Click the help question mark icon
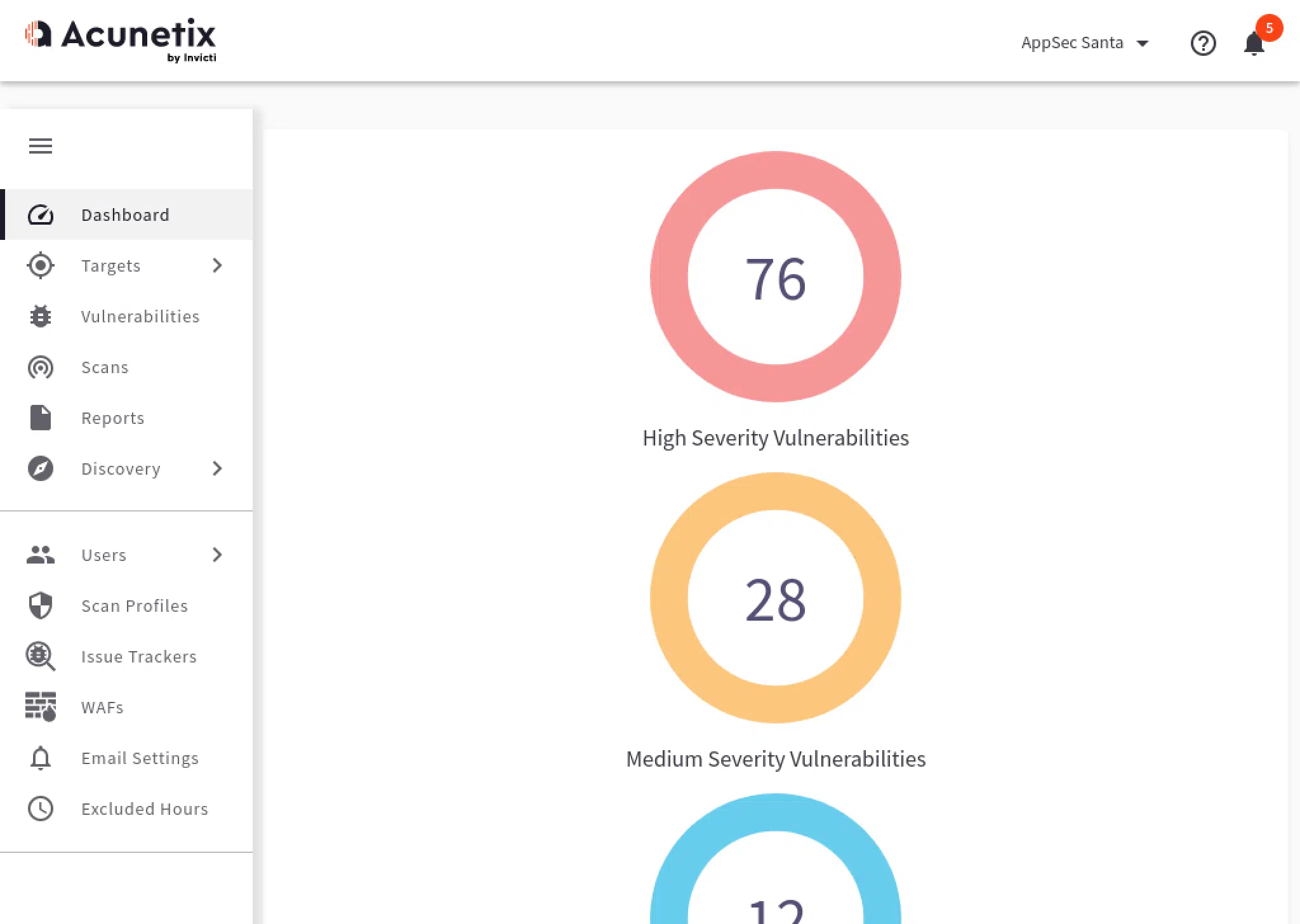1300x924 pixels. click(1203, 43)
